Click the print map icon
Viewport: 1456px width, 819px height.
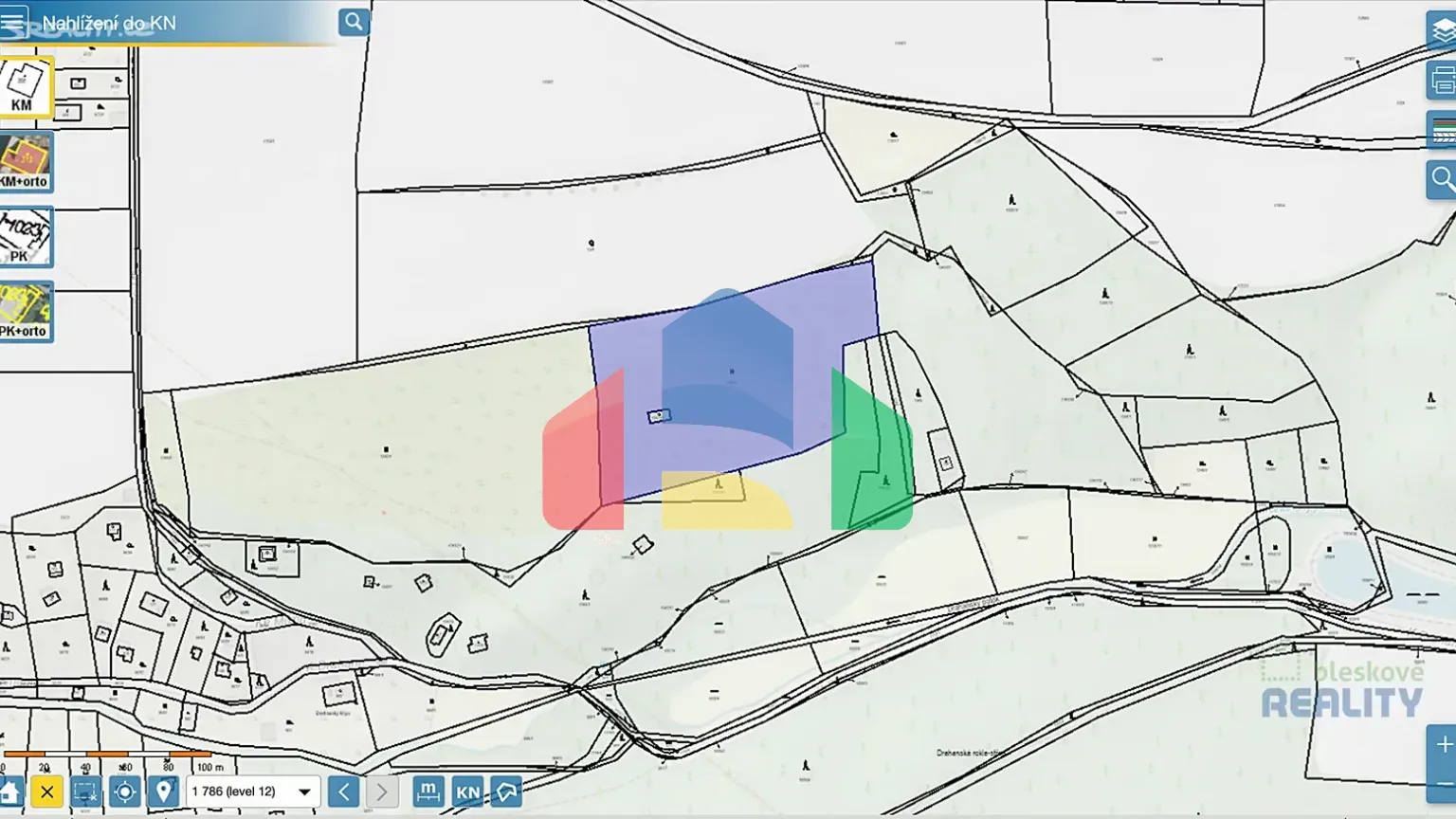(x=1442, y=81)
